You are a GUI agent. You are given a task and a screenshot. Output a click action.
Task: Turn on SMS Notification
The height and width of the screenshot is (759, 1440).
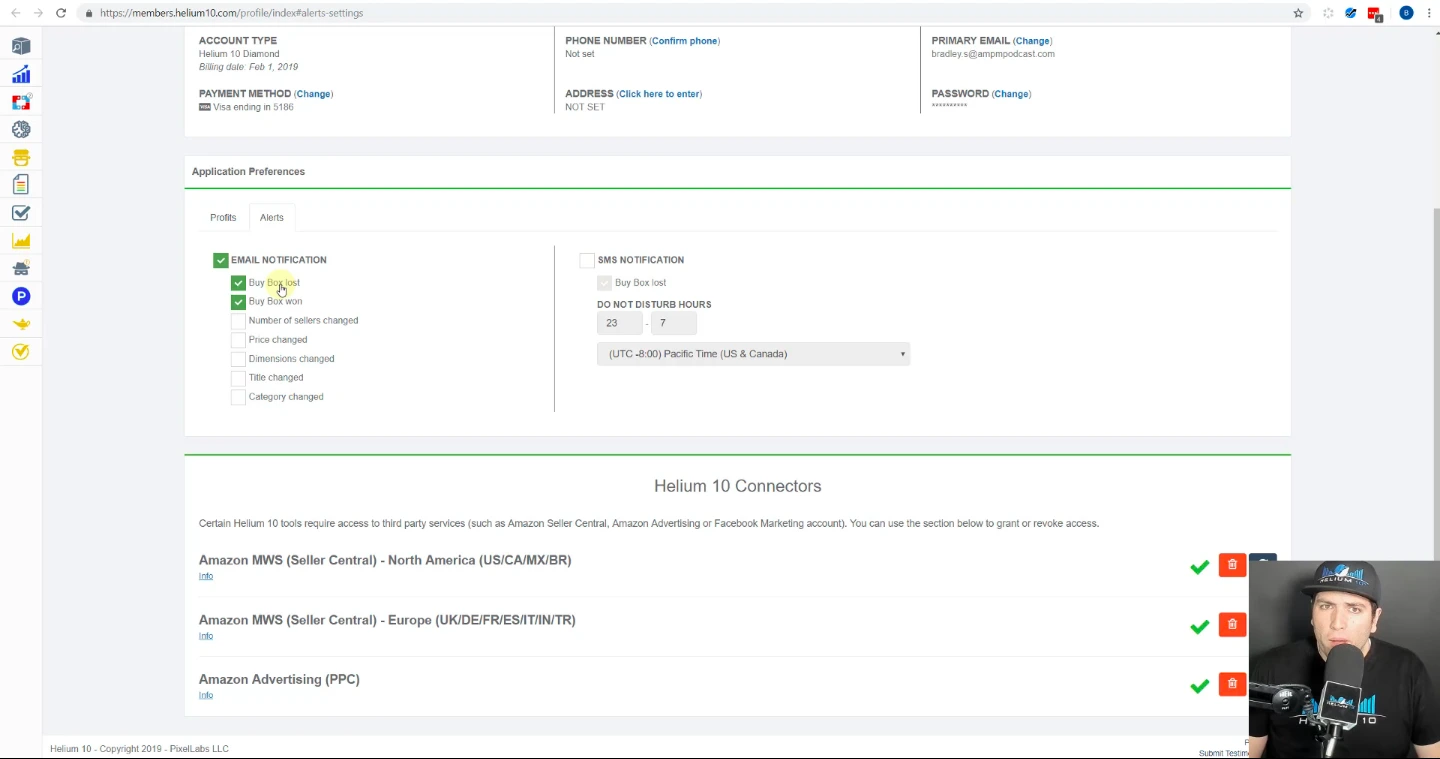click(587, 259)
